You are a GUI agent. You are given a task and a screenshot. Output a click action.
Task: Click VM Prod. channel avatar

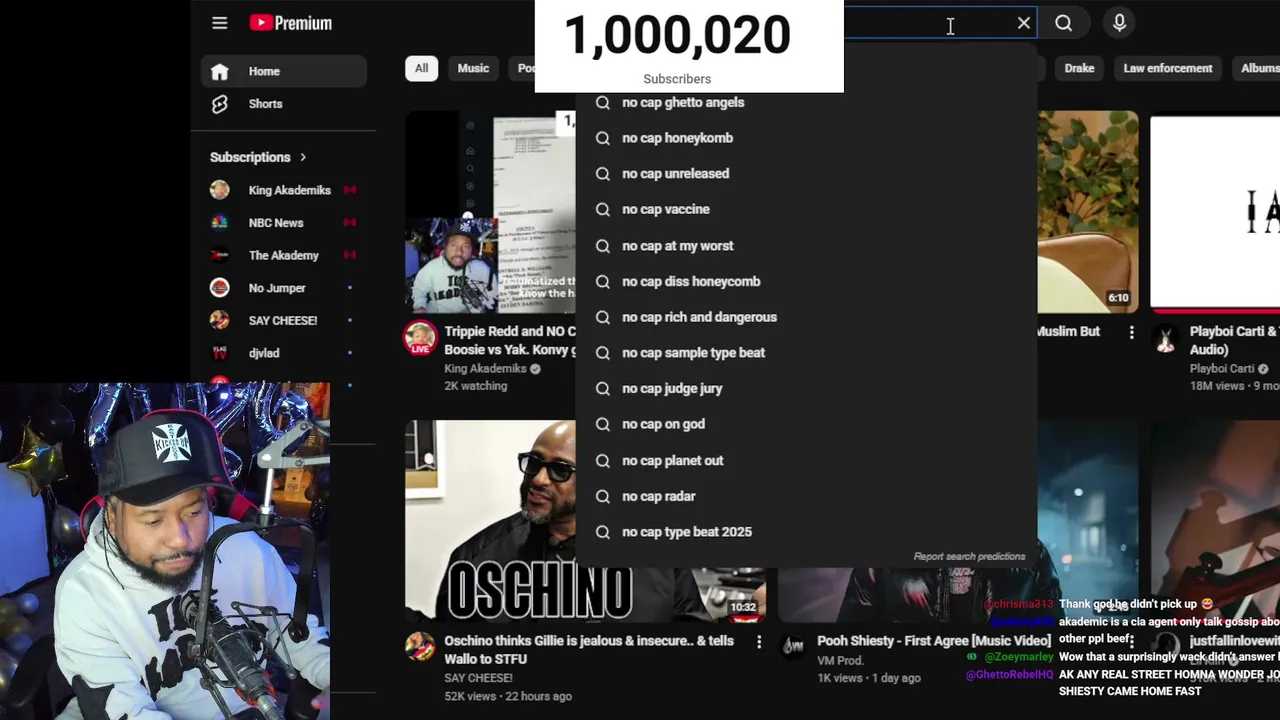pos(793,647)
